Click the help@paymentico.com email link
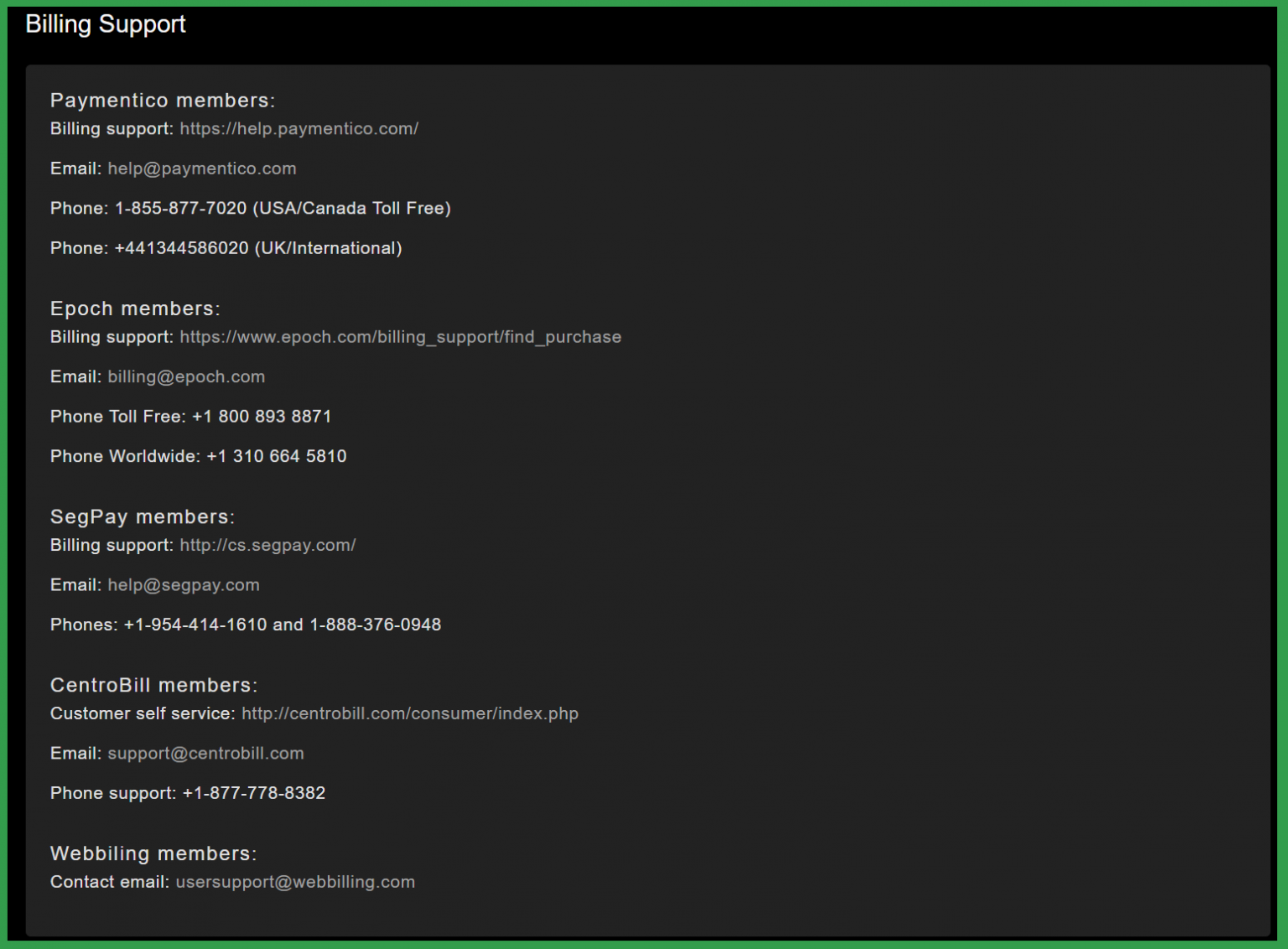 (x=201, y=169)
